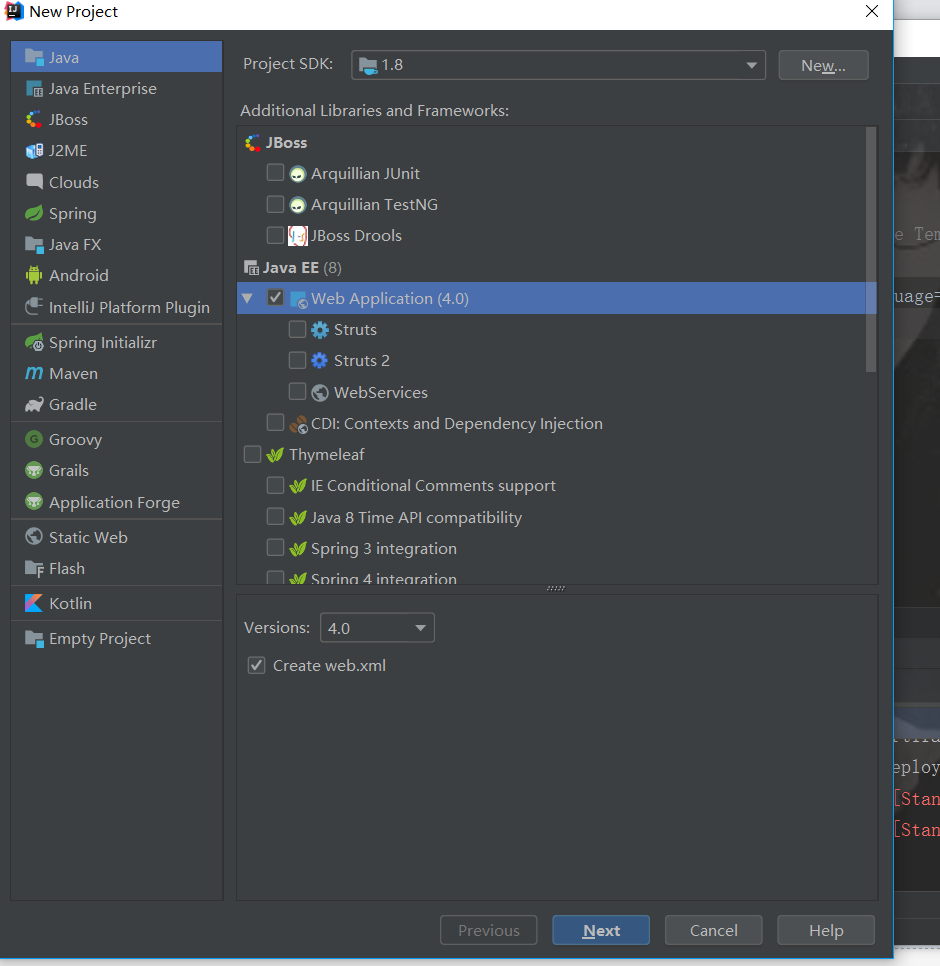This screenshot has height=966, width=940.
Task: Click the New... SDK button
Action: (x=824, y=65)
